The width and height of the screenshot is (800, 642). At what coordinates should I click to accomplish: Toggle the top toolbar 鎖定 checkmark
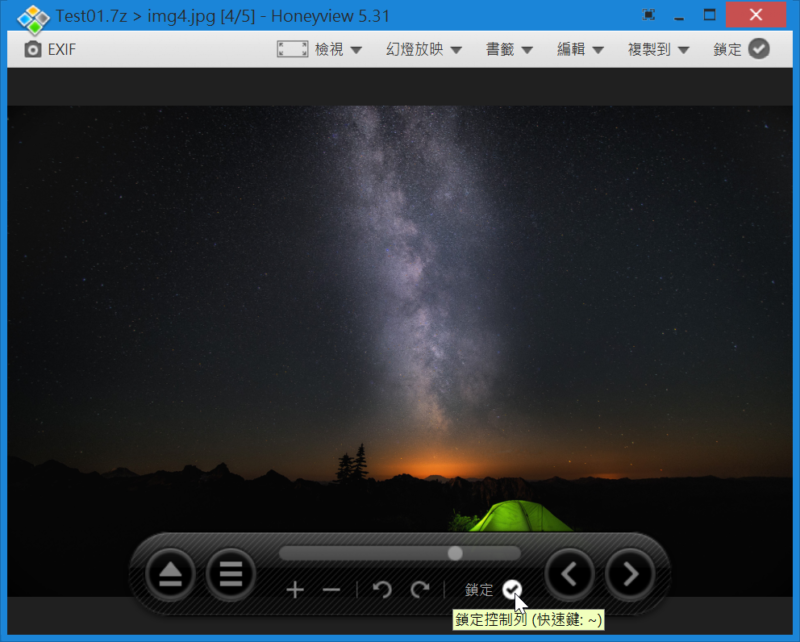[x=759, y=49]
